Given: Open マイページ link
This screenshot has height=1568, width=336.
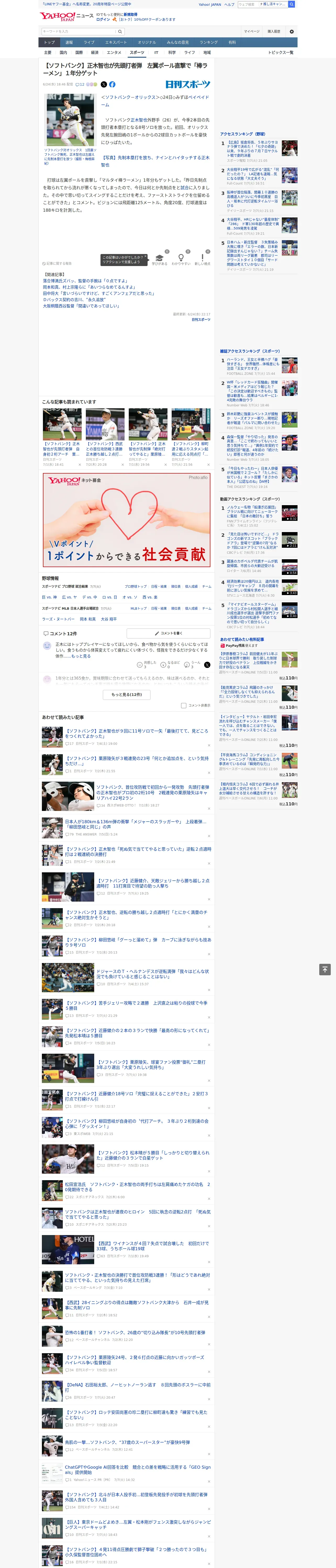Looking at the screenshot, I should [x=251, y=32].
